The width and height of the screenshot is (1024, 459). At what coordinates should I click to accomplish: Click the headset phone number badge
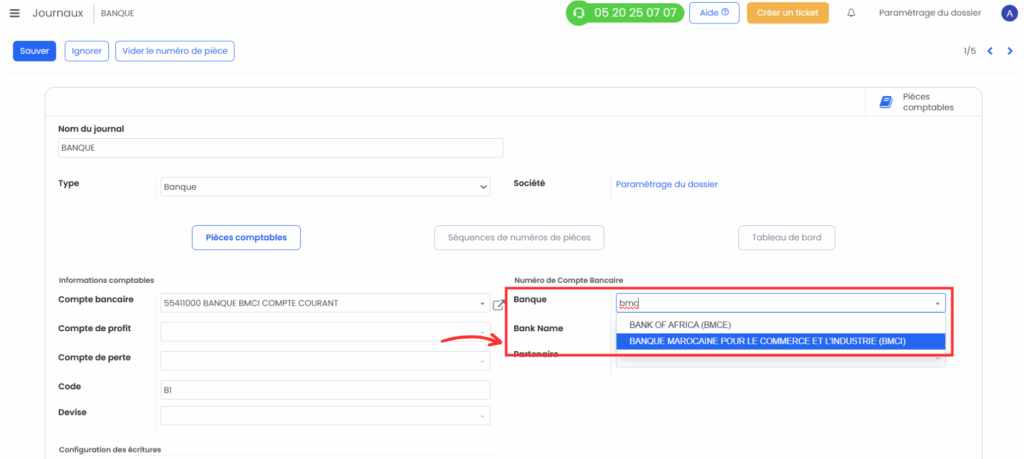(x=625, y=13)
